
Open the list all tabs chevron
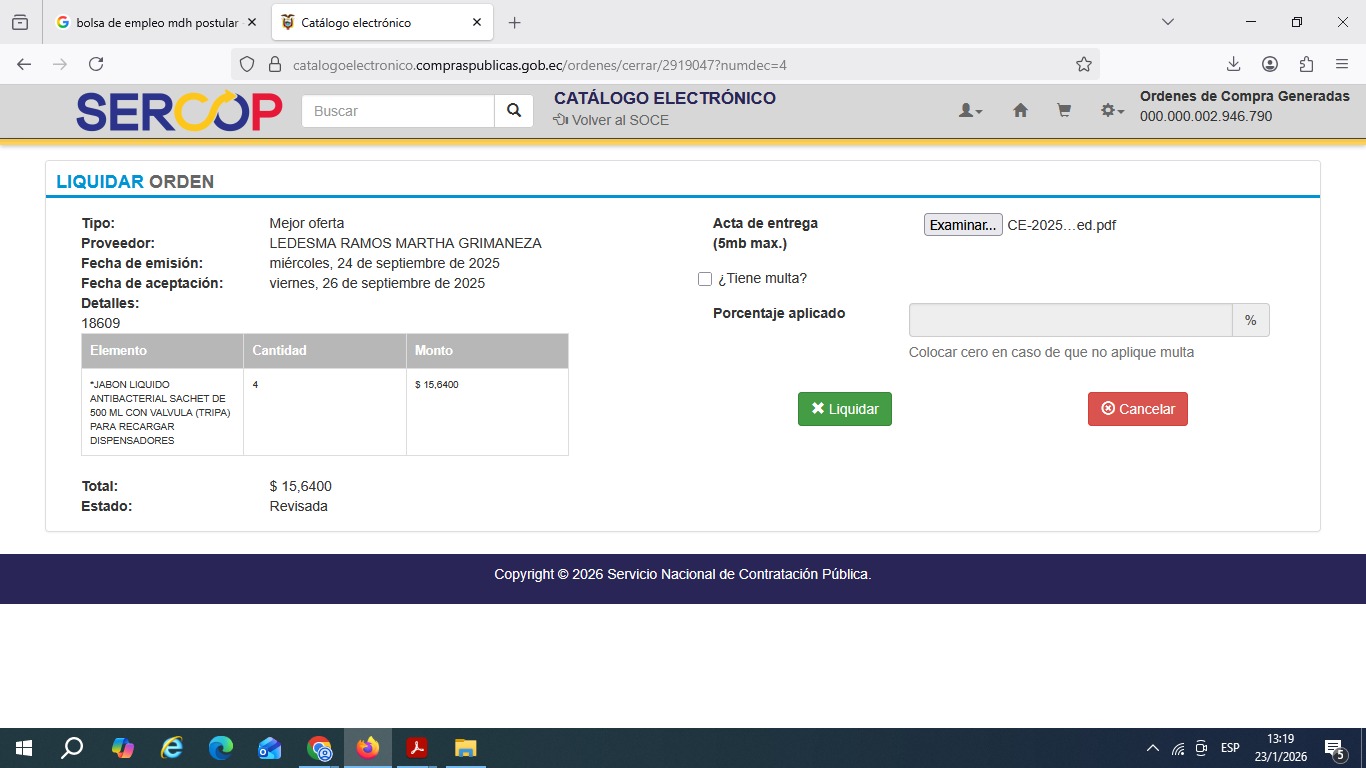tap(1167, 22)
